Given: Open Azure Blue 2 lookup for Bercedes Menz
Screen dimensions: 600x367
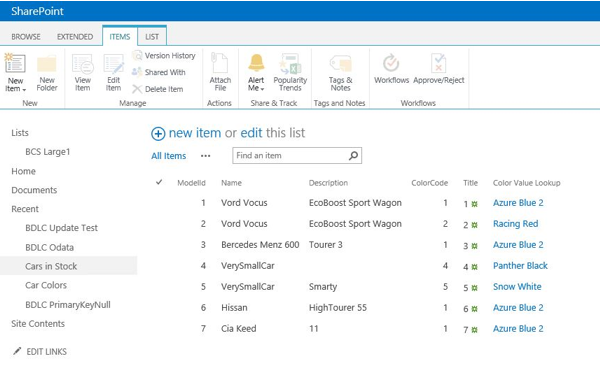Looking at the screenshot, I should click(x=518, y=245).
